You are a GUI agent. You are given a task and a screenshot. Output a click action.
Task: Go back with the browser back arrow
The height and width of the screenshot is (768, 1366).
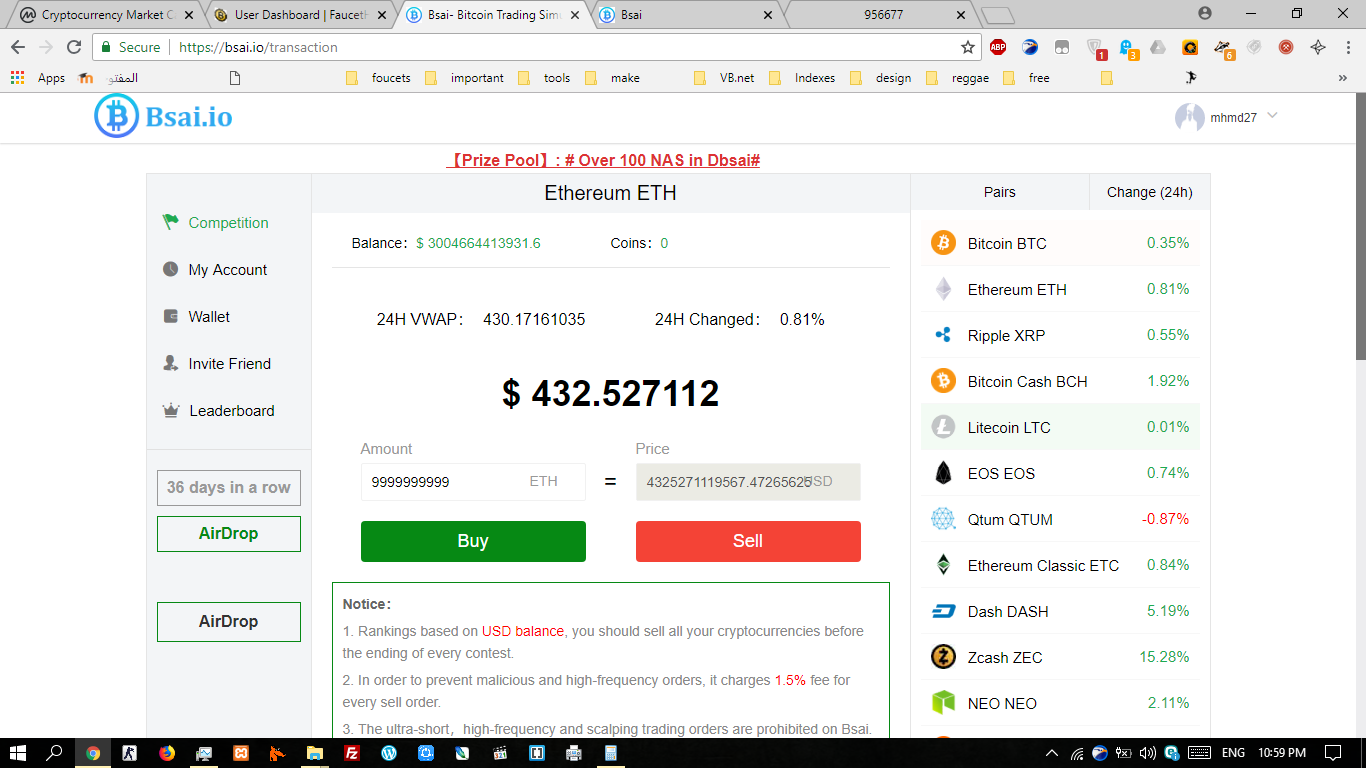(18, 47)
